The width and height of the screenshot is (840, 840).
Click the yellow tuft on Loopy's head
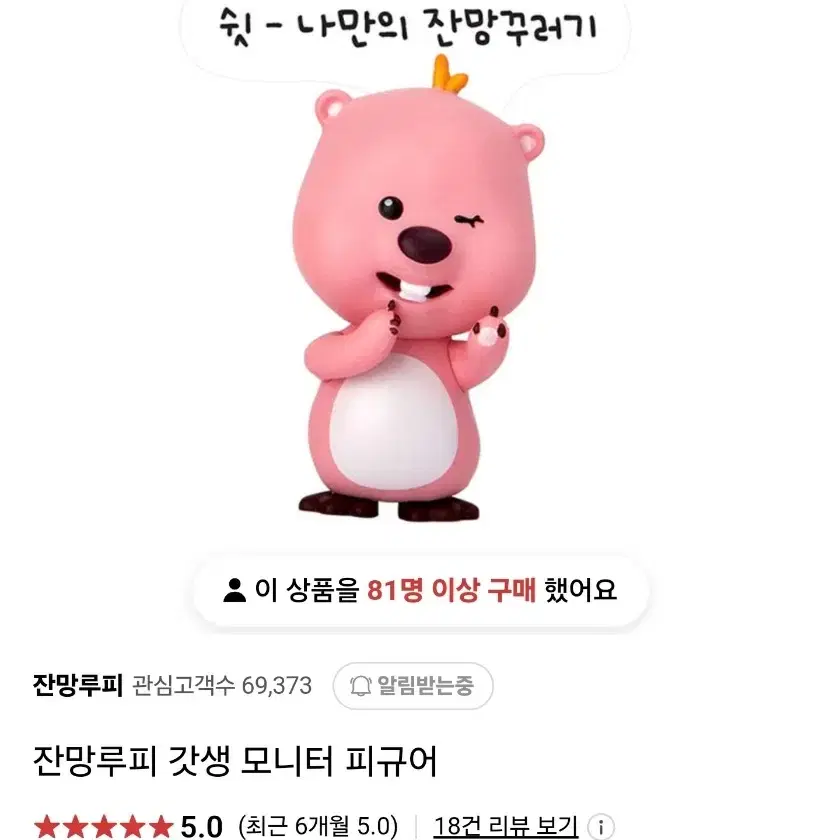(x=448, y=74)
